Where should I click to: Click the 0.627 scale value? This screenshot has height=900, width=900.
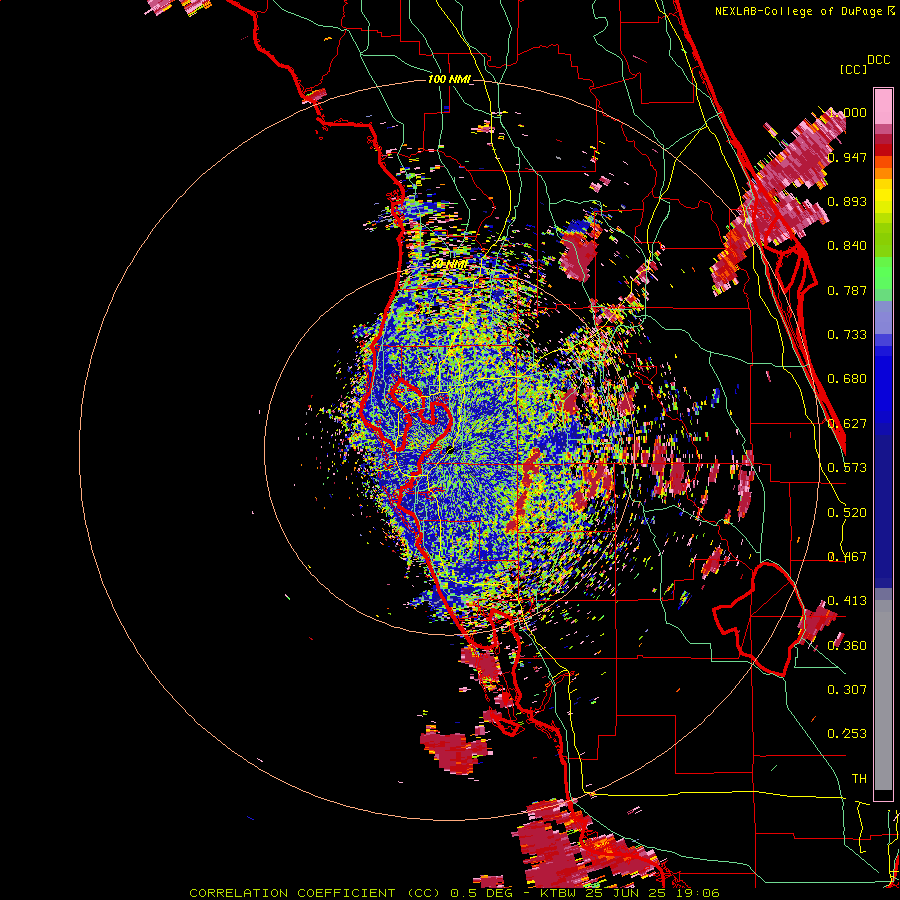pyautogui.click(x=847, y=424)
